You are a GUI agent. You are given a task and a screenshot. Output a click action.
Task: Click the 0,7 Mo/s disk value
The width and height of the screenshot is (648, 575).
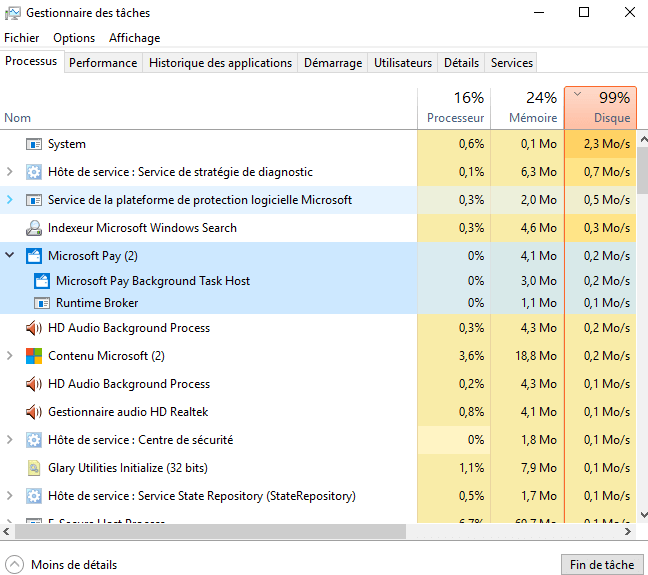pyautogui.click(x=606, y=172)
